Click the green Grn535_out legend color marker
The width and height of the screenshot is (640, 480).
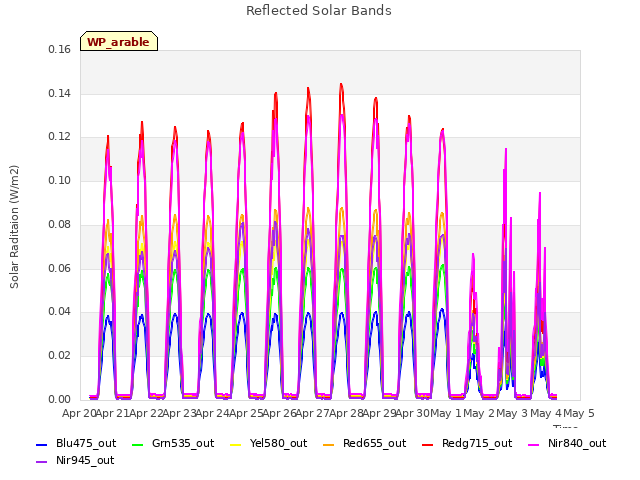[x=138, y=444]
